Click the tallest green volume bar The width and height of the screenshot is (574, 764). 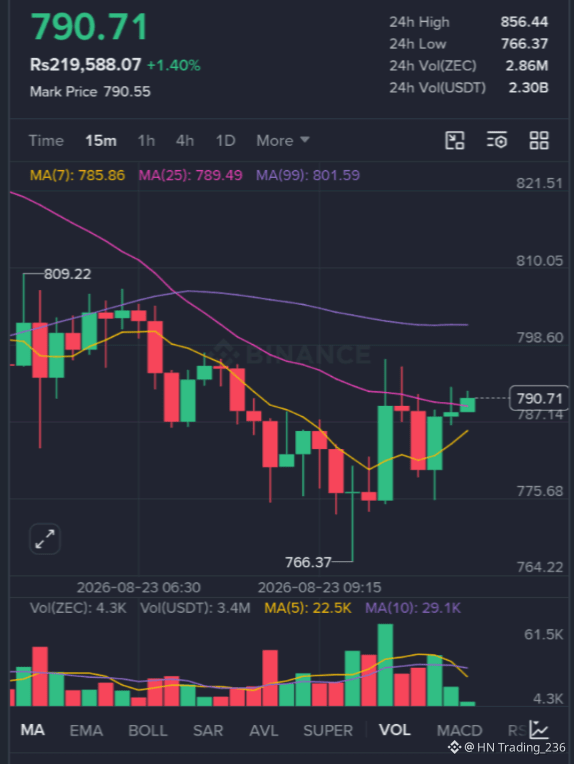[385, 665]
